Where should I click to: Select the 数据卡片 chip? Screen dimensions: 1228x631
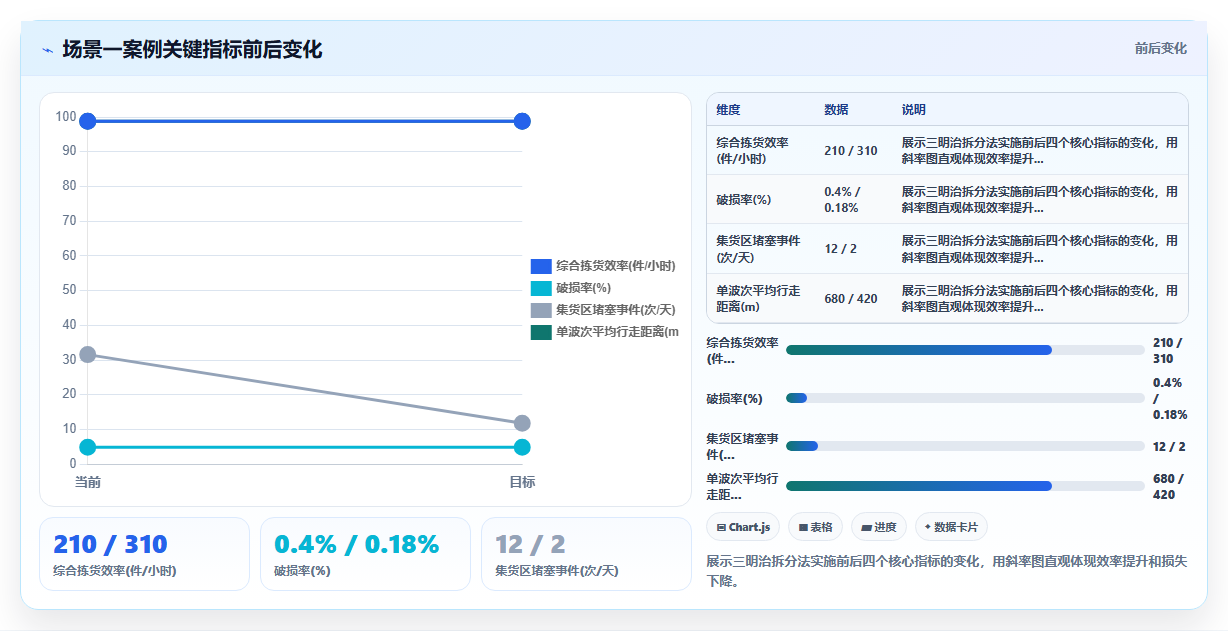point(951,527)
